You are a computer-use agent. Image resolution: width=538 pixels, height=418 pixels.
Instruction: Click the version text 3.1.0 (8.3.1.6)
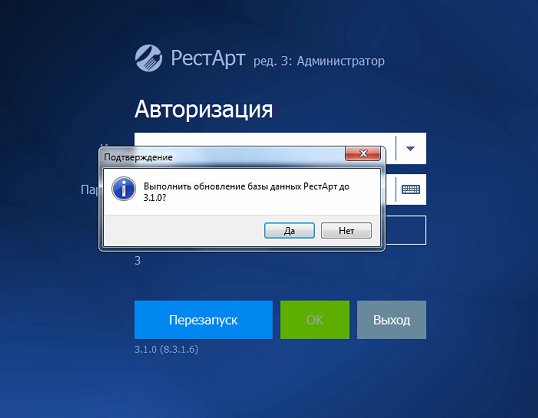(x=166, y=349)
